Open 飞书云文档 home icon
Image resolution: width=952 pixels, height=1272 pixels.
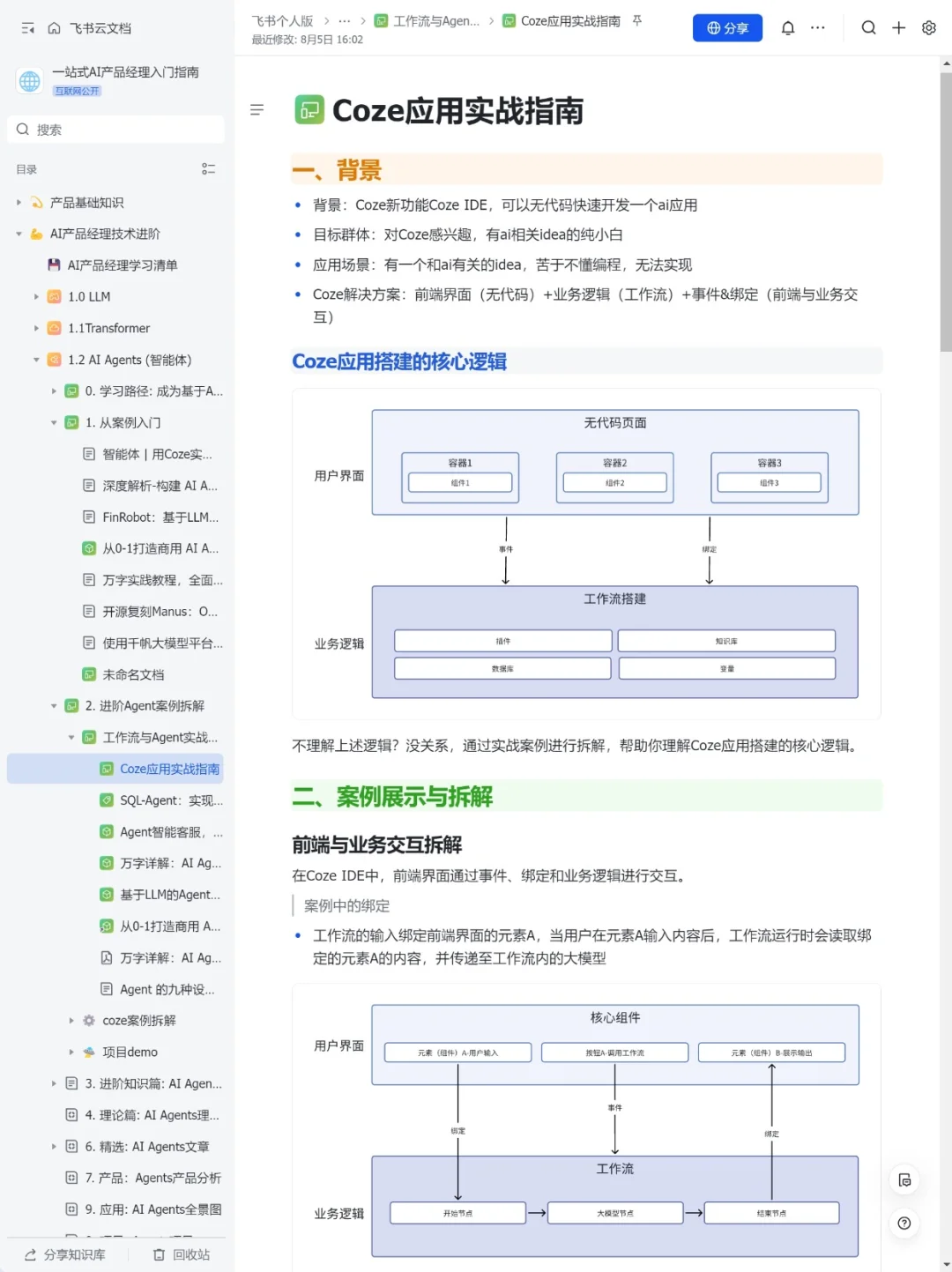pos(53,27)
